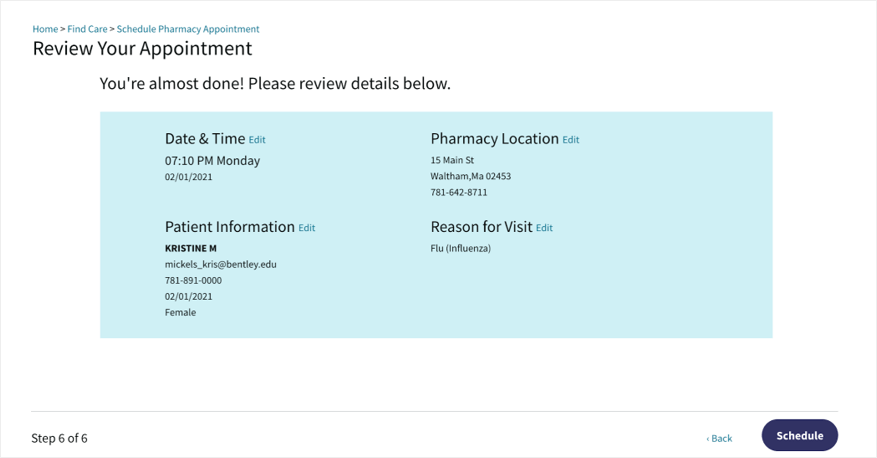Select the 07:10 PM Monday time text
This screenshot has width=877, height=458.
212,160
